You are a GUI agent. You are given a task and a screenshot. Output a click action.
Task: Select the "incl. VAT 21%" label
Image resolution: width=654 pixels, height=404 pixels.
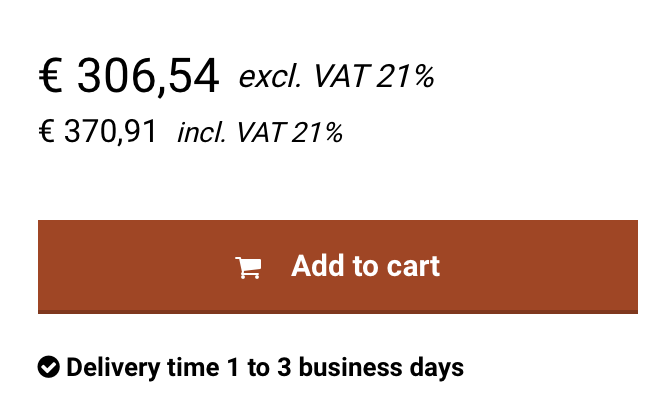point(260,132)
